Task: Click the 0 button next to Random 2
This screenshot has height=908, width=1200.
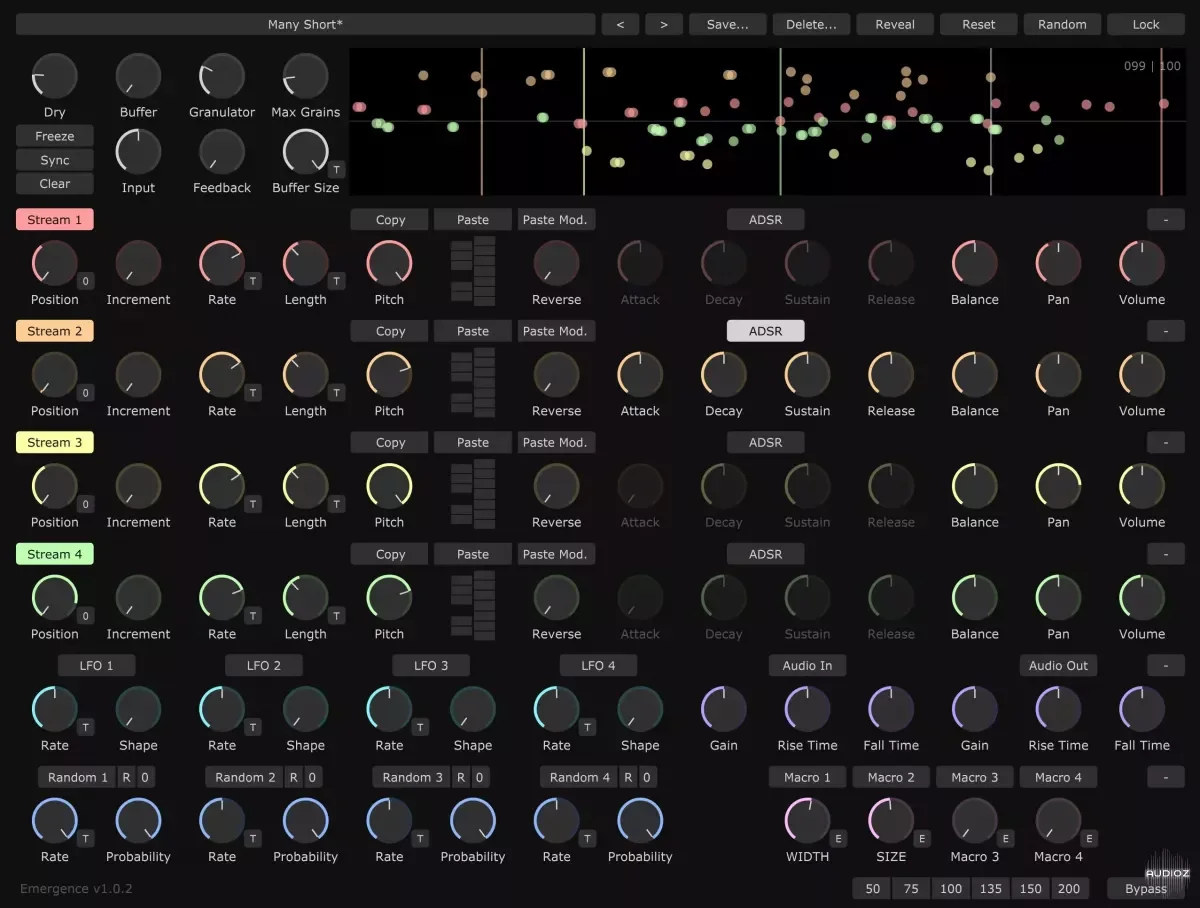Action: point(312,777)
